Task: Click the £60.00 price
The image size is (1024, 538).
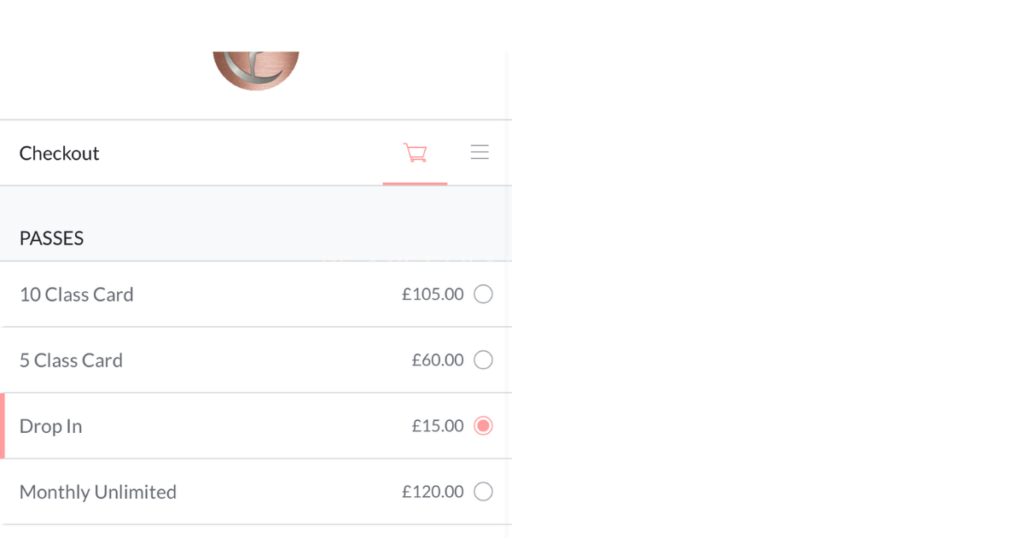Action: pos(438,360)
